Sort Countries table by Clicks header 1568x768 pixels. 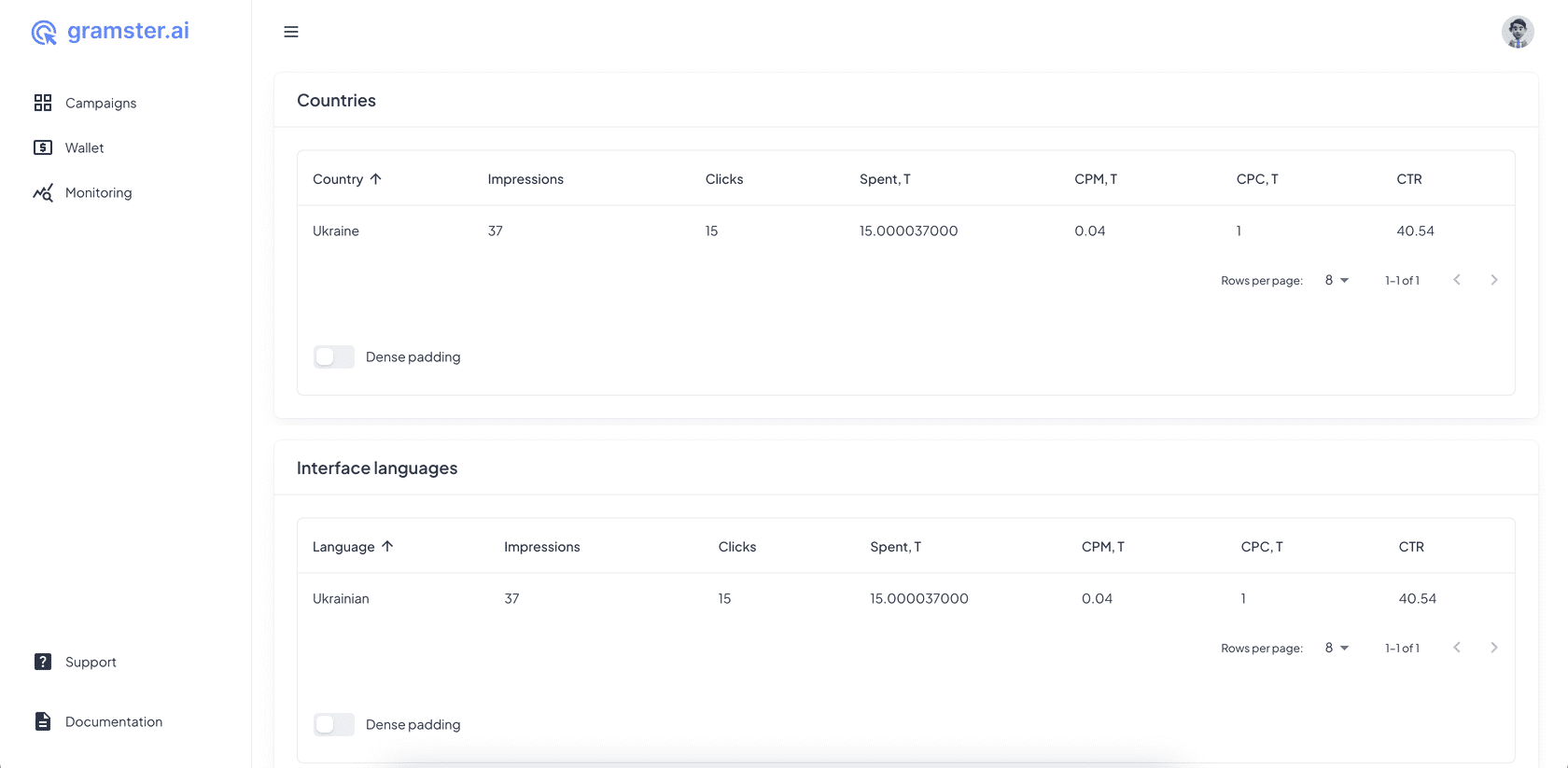(x=723, y=179)
